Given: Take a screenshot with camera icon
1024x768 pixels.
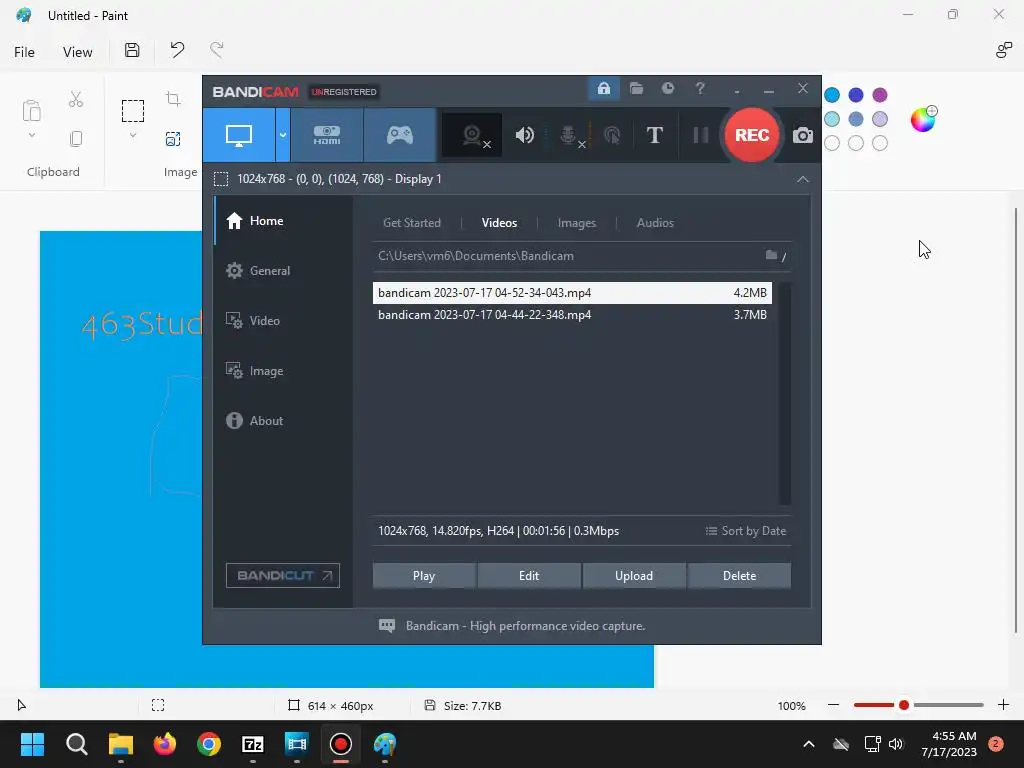Looking at the screenshot, I should click(803, 135).
